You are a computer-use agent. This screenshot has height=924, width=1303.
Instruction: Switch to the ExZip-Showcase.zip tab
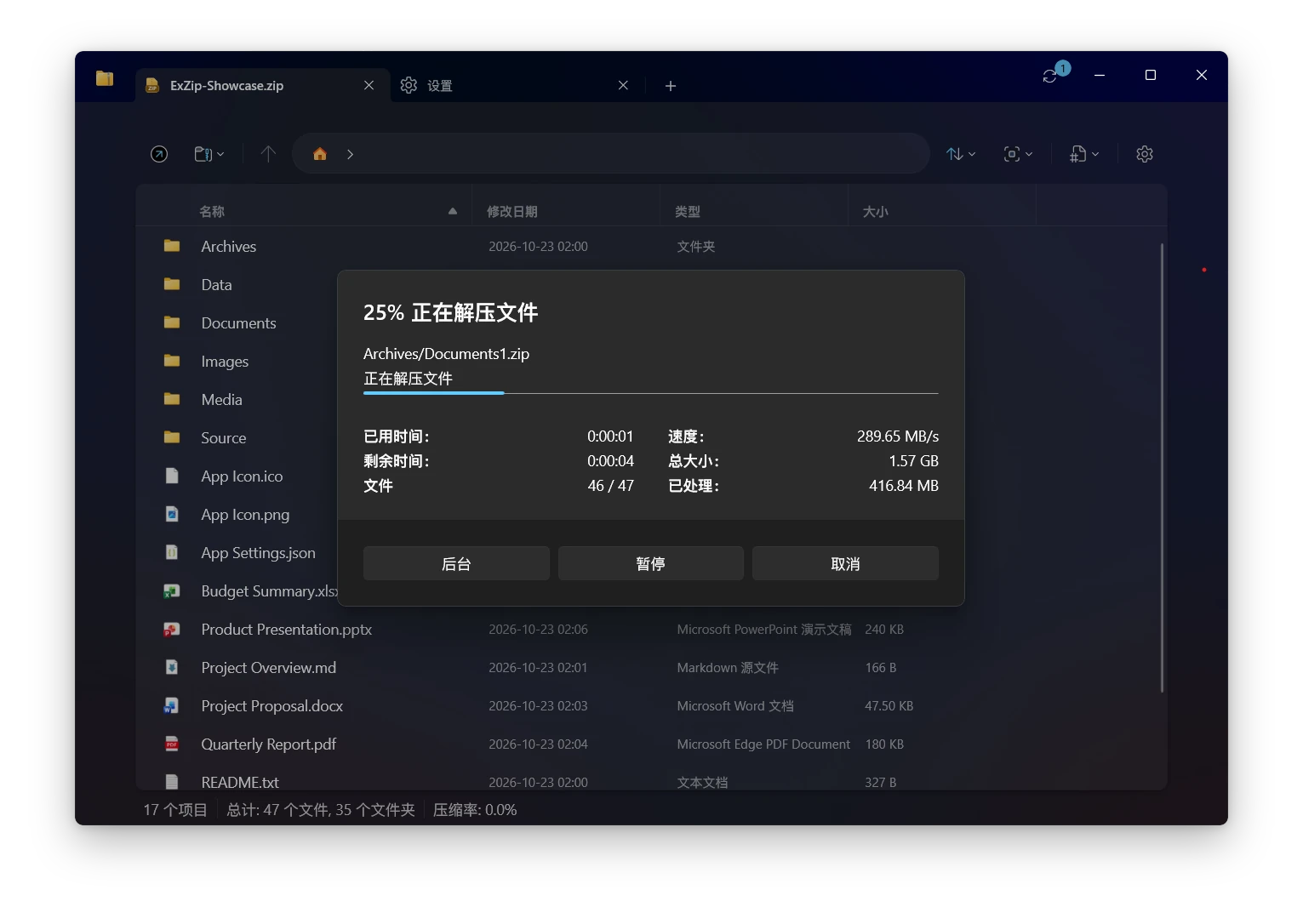[x=262, y=85]
